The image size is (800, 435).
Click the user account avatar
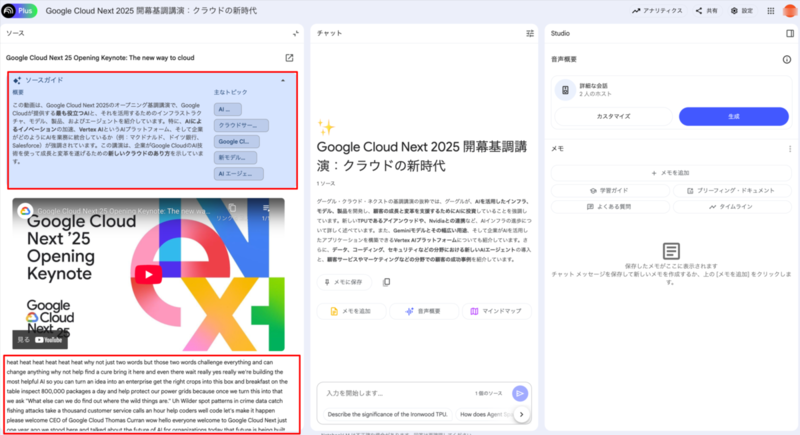790,11
